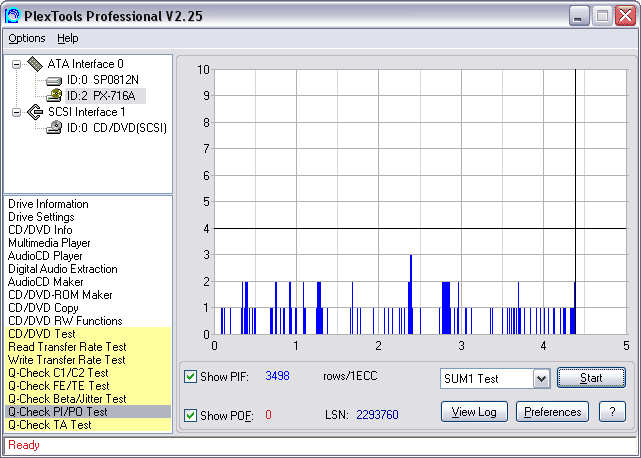Open AudioCD Maker function

coord(45,282)
